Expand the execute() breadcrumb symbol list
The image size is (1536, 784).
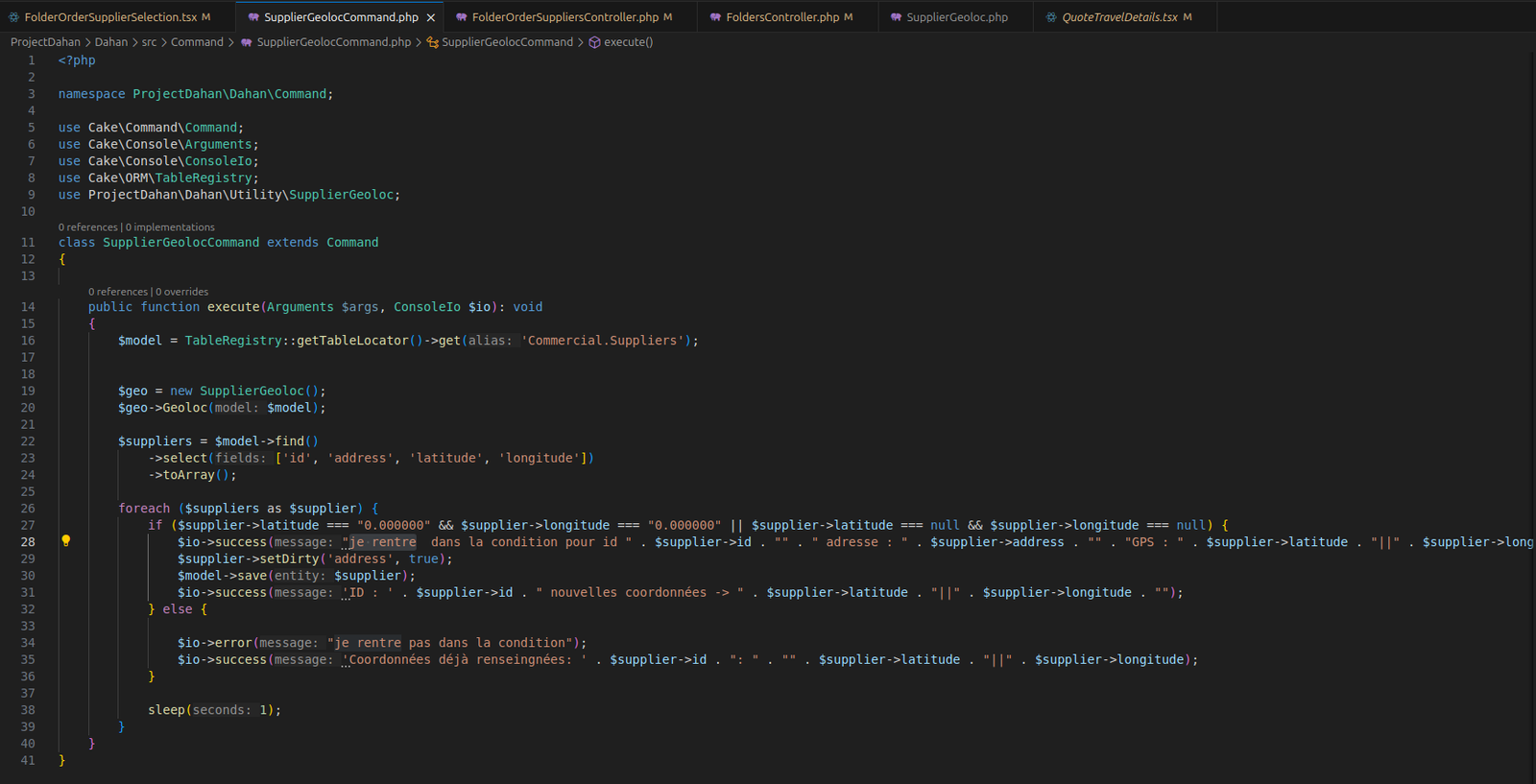coord(628,42)
